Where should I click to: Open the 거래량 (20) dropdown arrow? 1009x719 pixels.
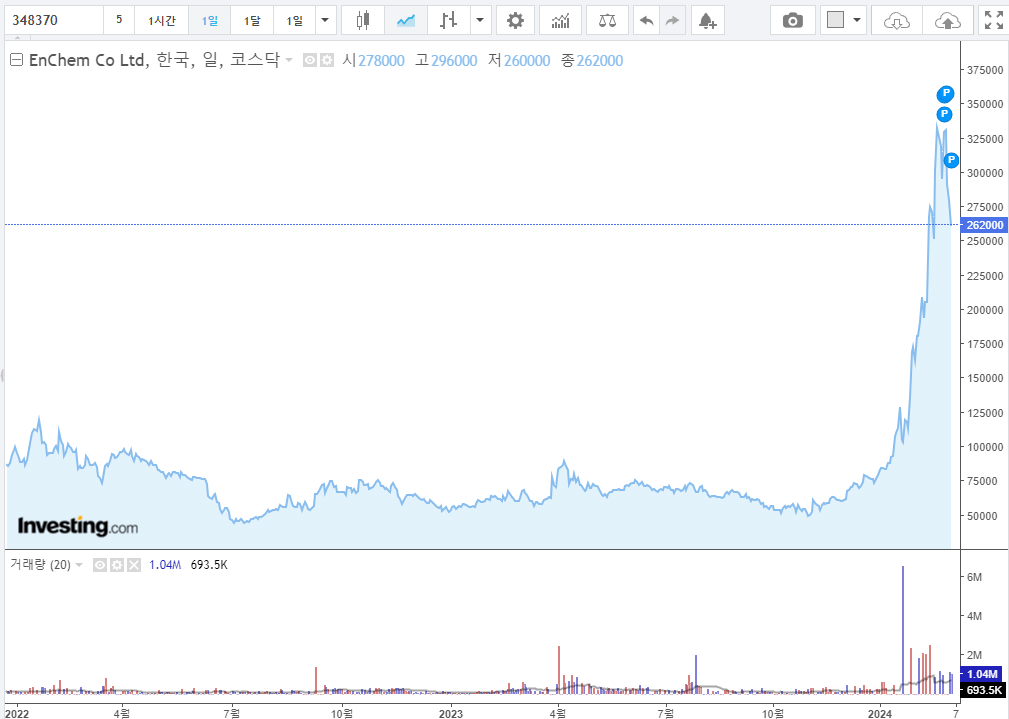[79, 565]
